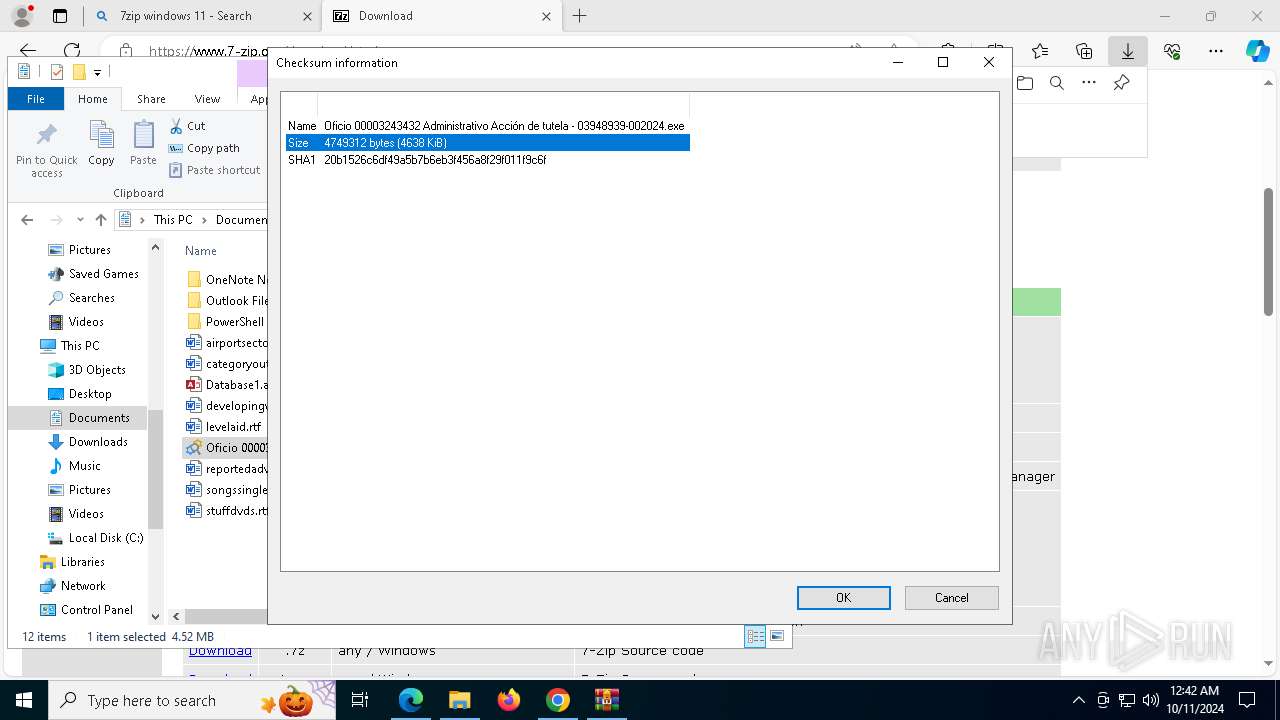Open the recent locations dropdown in Explorer
This screenshot has width=1280, height=720.
(x=78, y=220)
